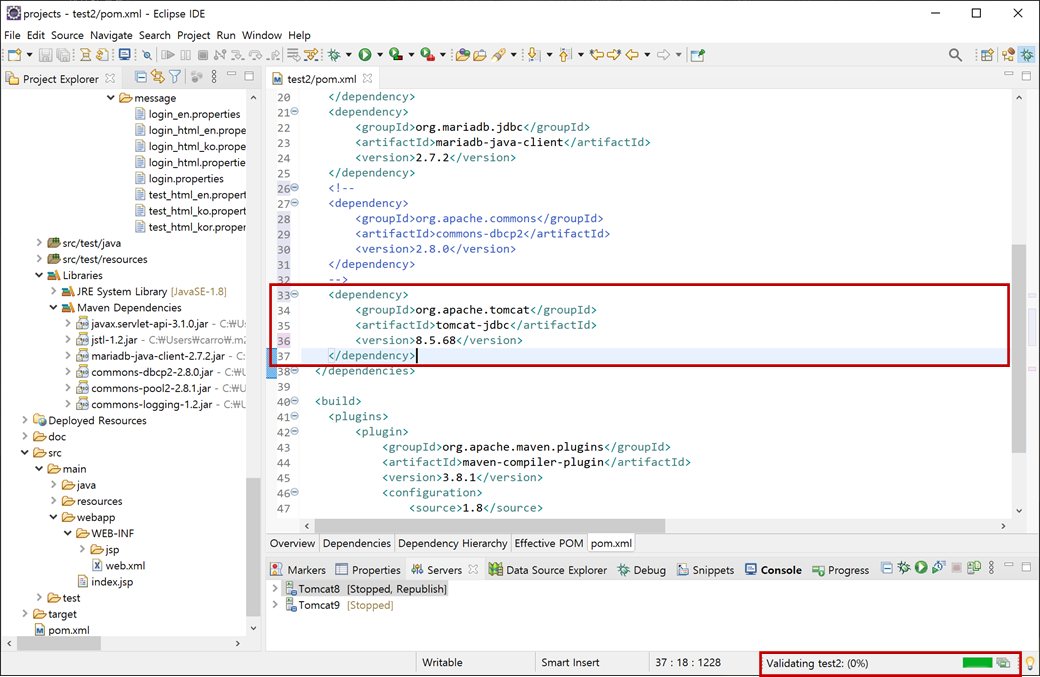Open a terminal with the monitor icon
Screen dimensions: 1040x677
pos(124,55)
